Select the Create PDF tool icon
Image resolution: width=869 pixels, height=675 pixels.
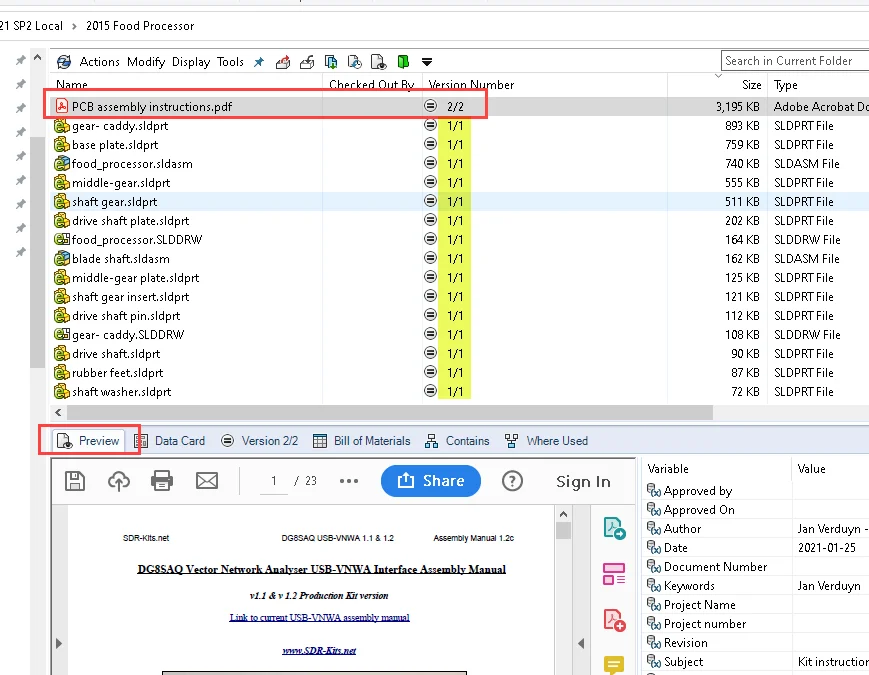tap(614, 620)
